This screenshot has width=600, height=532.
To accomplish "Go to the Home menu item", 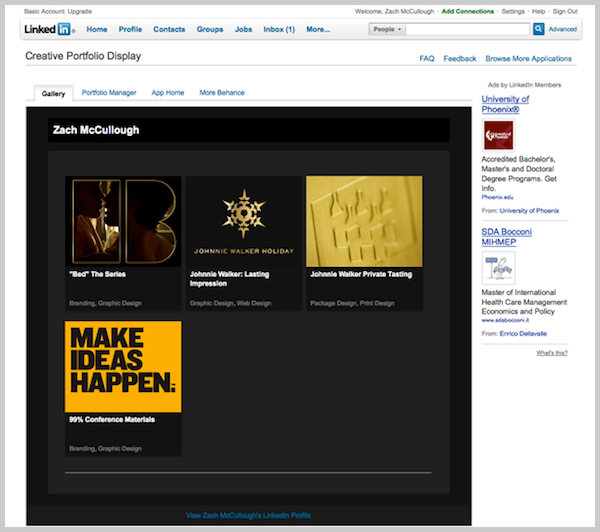I will [97, 29].
